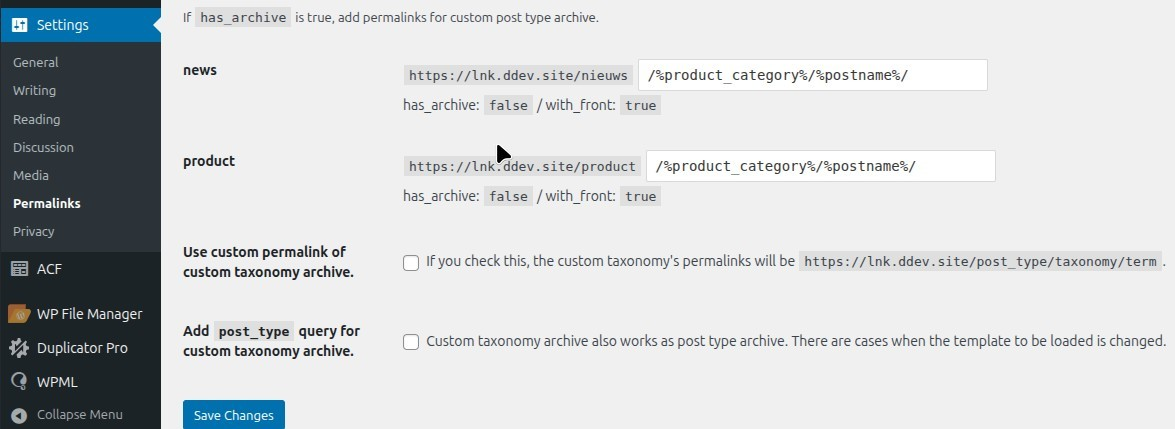Open the General settings page
The height and width of the screenshot is (429, 1175).
click(36, 62)
